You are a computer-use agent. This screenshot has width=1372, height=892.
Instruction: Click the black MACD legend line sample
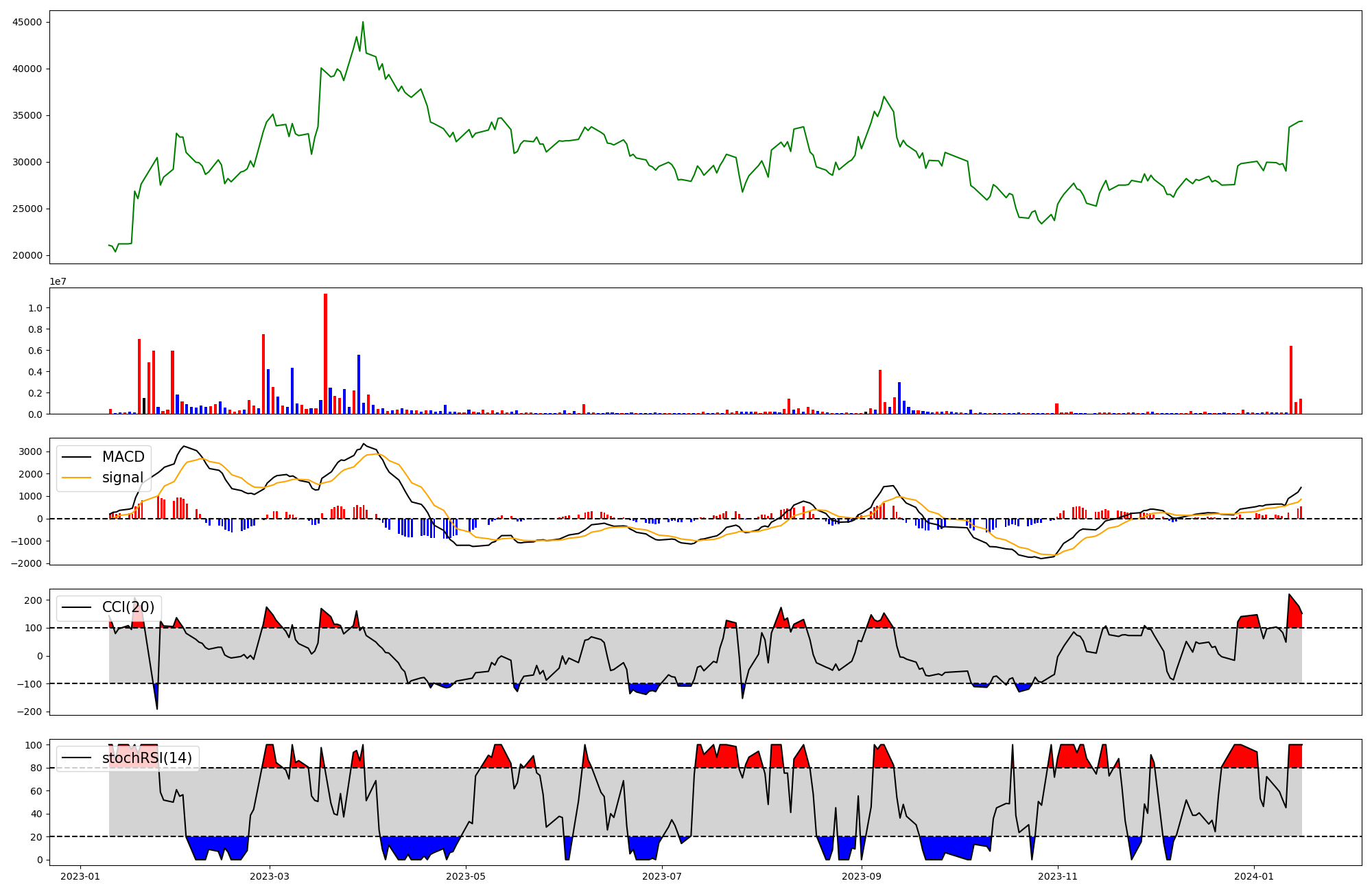[76, 457]
